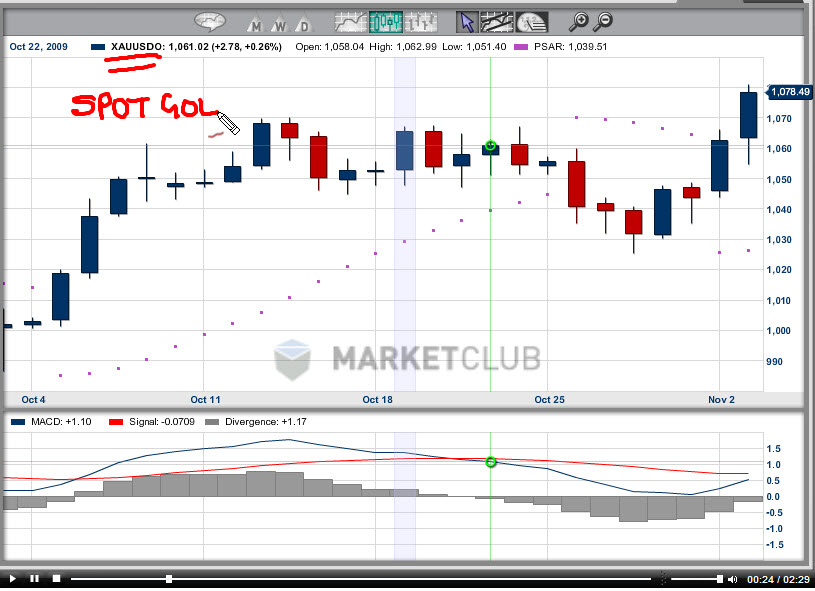Image resolution: width=815 pixels, height=591 pixels.
Task: Select OHLC bar chart style
Action: tap(421, 22)
